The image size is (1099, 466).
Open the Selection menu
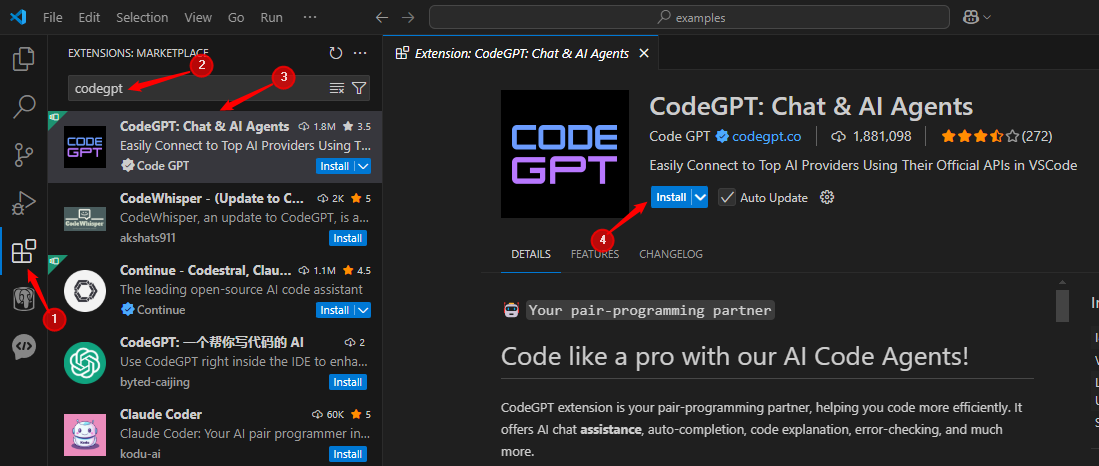pos(142,18)
